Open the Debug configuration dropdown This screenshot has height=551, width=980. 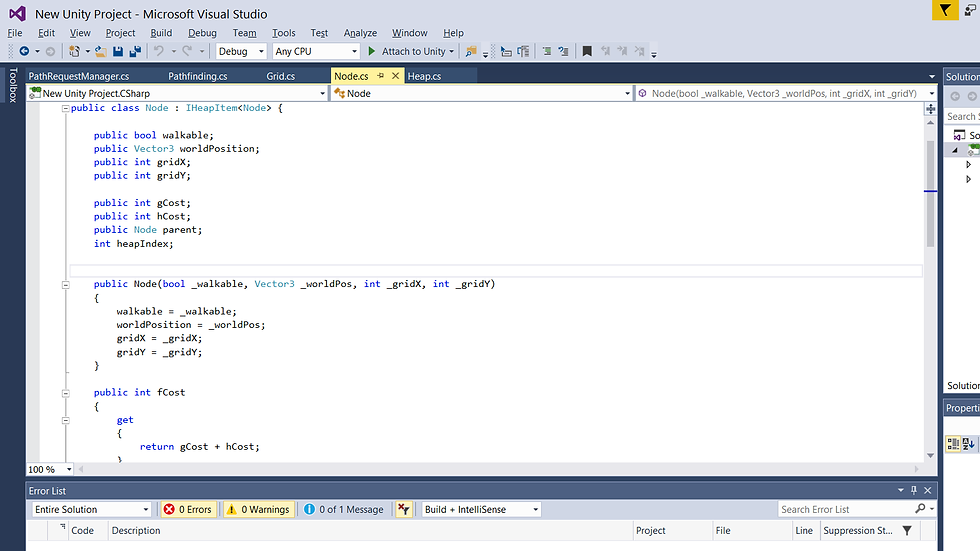click(241, 51)
